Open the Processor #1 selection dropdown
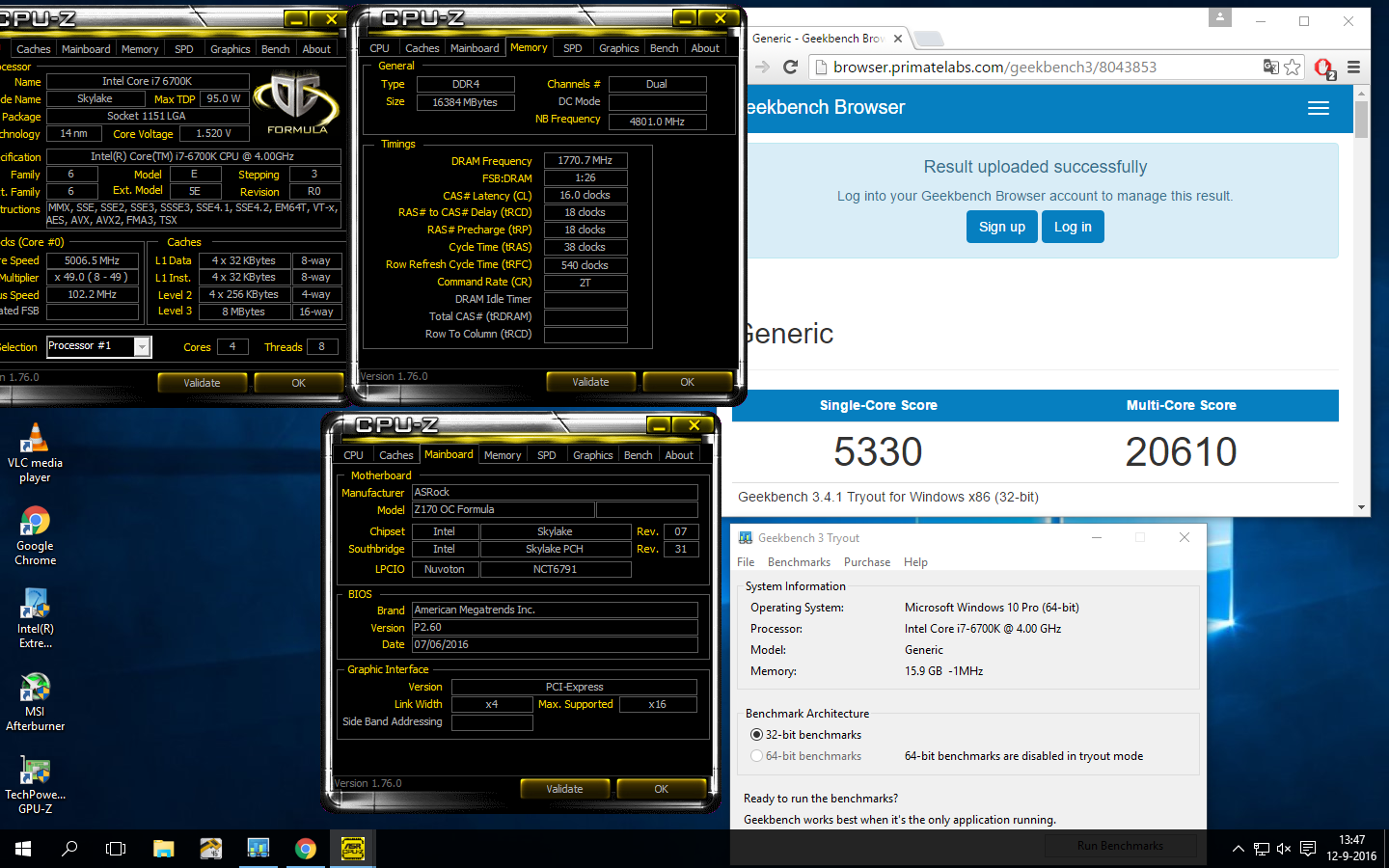The height and width of the screenshot is (868, 1389). tap(143, 346)
